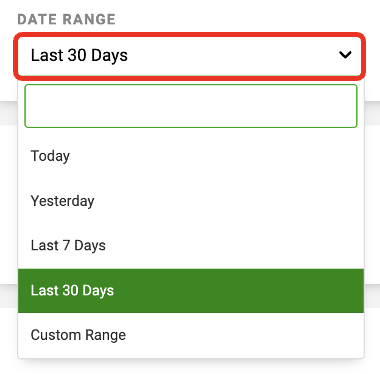Open the Custom Range option
The height and width of the screenshot is (374, 380).
[191, 335]
